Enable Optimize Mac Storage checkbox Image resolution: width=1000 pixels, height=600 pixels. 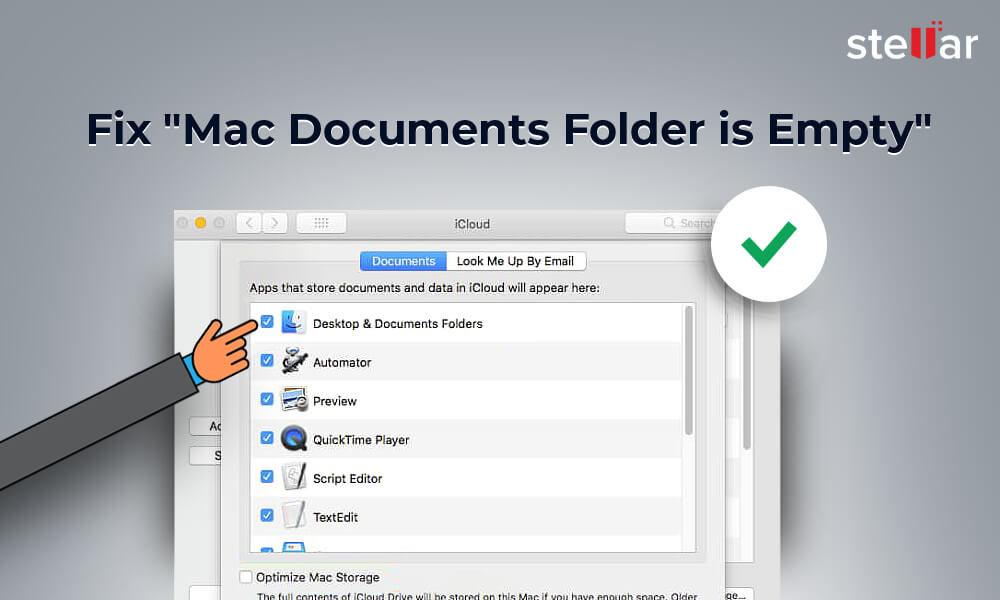tap(246, 577)
